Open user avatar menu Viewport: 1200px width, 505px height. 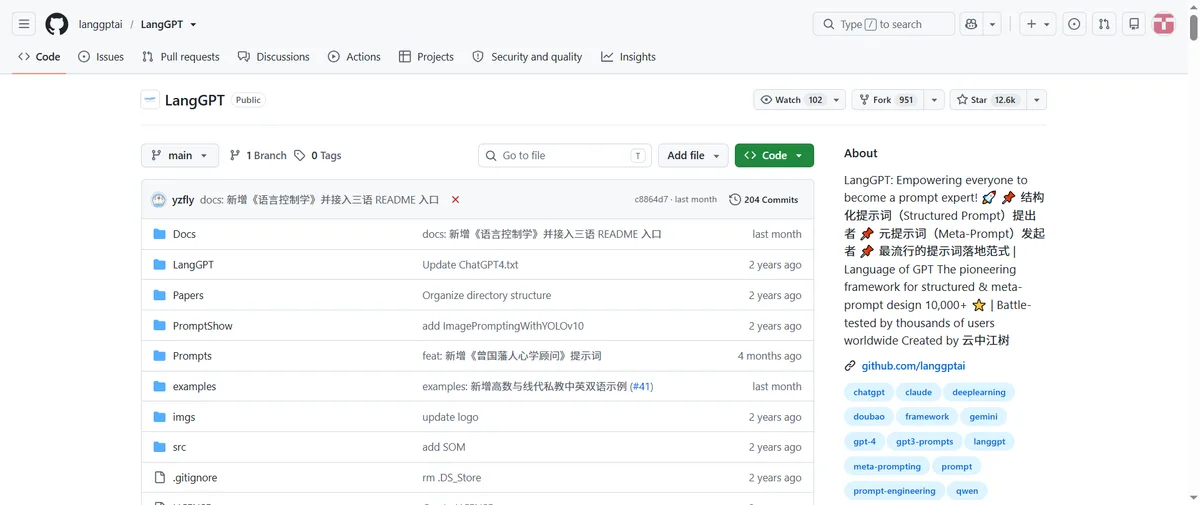1164,24
